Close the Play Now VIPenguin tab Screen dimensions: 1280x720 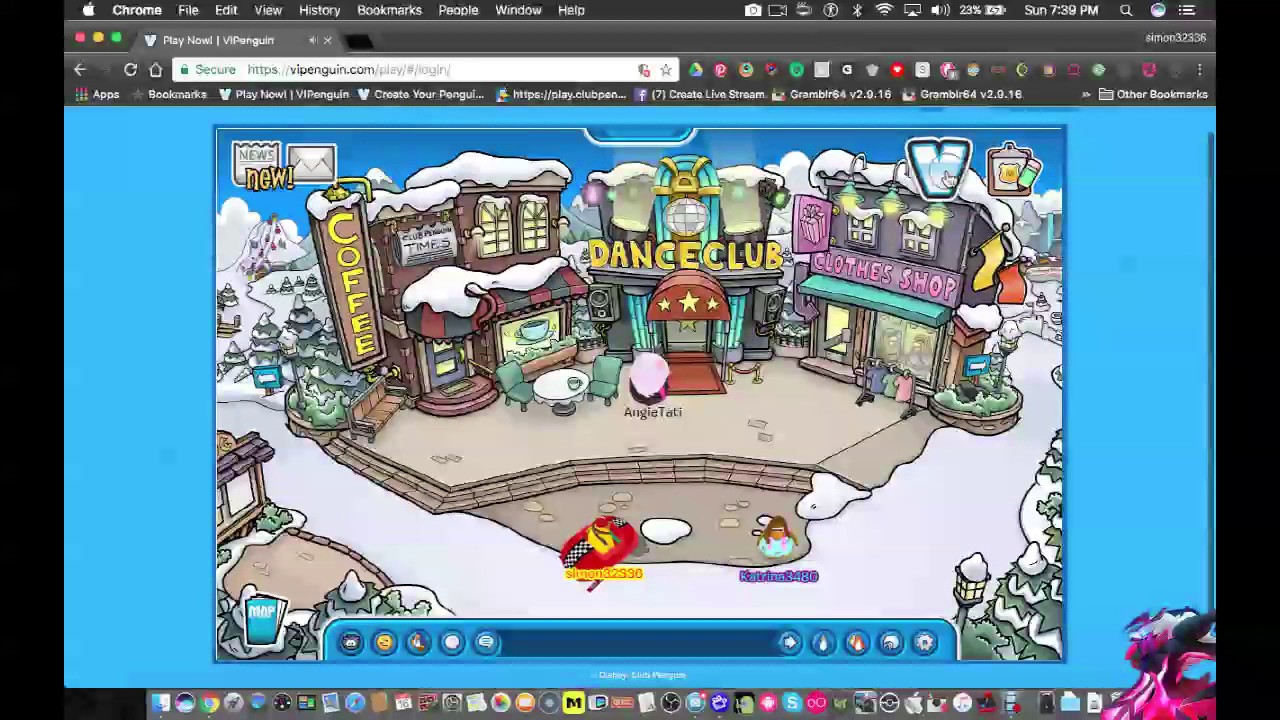click(x=327, y=40)
